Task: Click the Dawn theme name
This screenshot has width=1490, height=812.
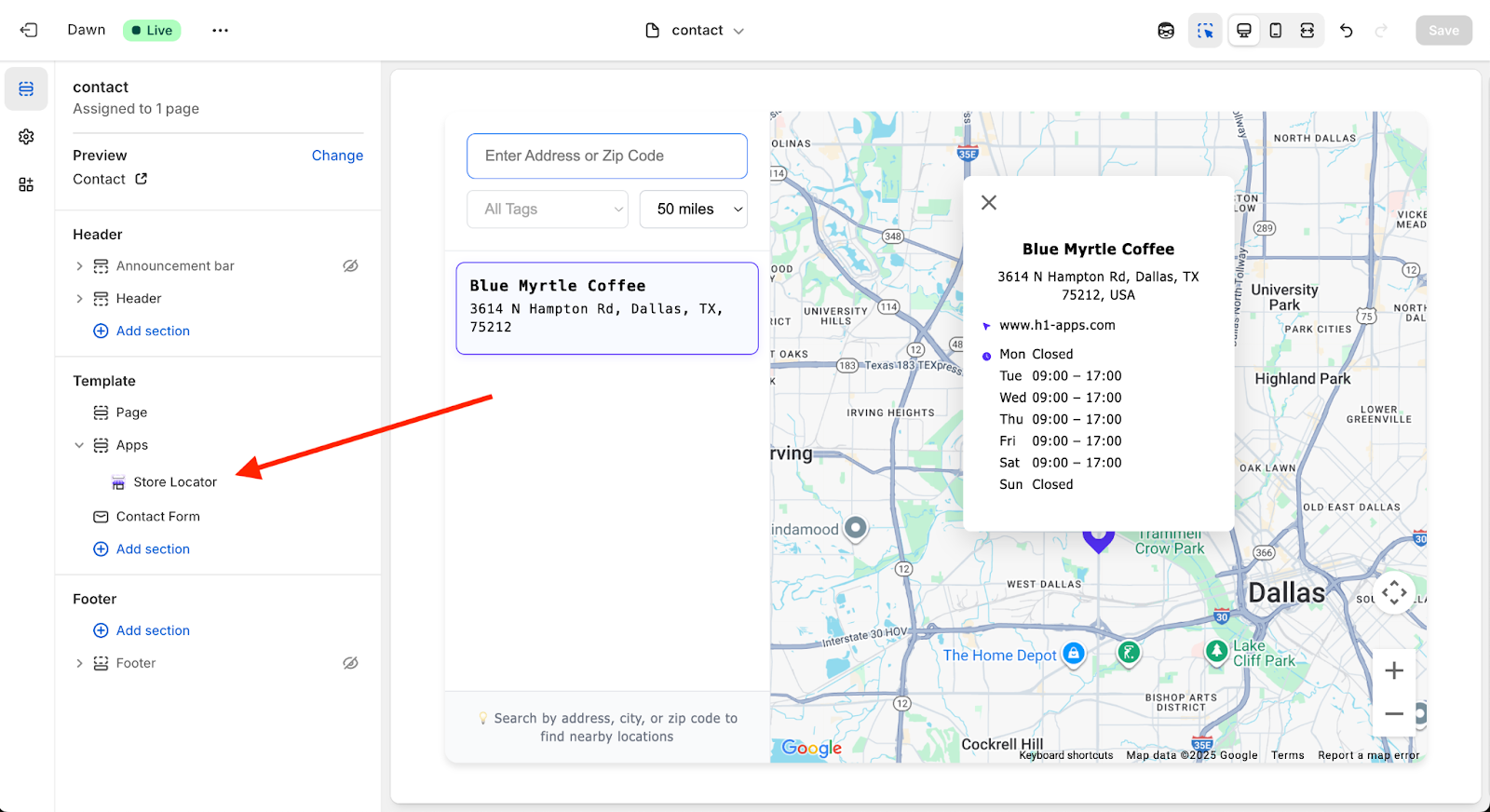Action: click(x=87, y=30)
